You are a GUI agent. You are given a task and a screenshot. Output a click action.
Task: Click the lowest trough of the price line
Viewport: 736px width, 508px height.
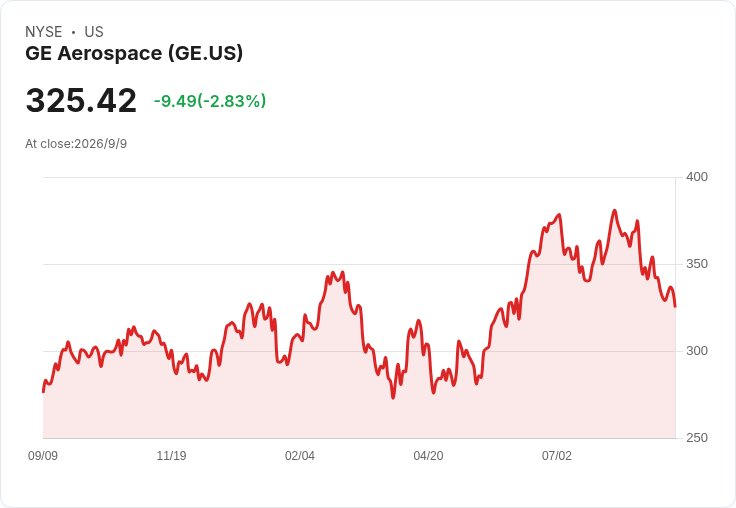click(393, 398)
